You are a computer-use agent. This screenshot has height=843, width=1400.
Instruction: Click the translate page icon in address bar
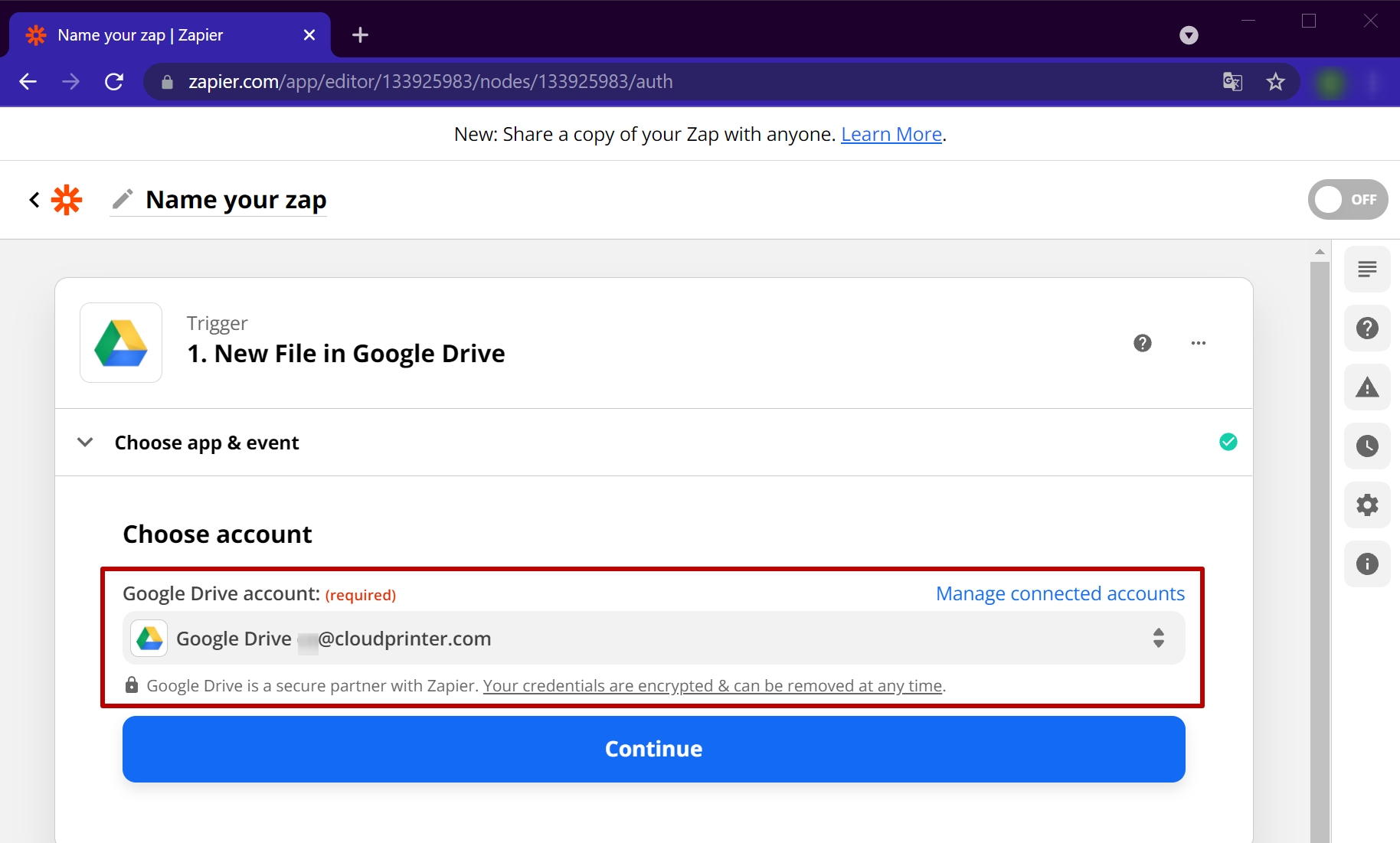pyautogui.click(x=1232, y=82)
